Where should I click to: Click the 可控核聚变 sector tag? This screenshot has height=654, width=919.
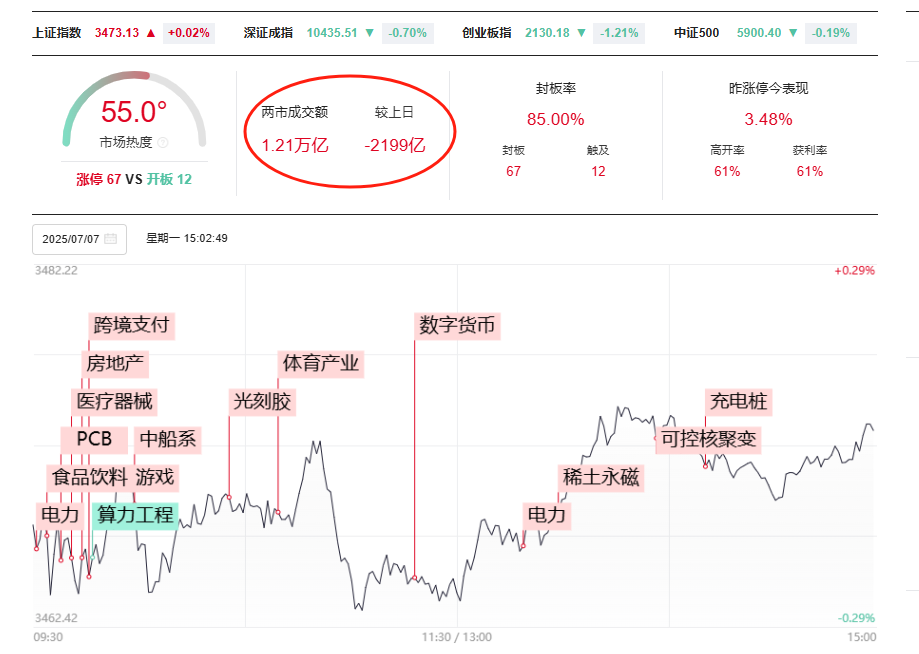pos(709,439)
